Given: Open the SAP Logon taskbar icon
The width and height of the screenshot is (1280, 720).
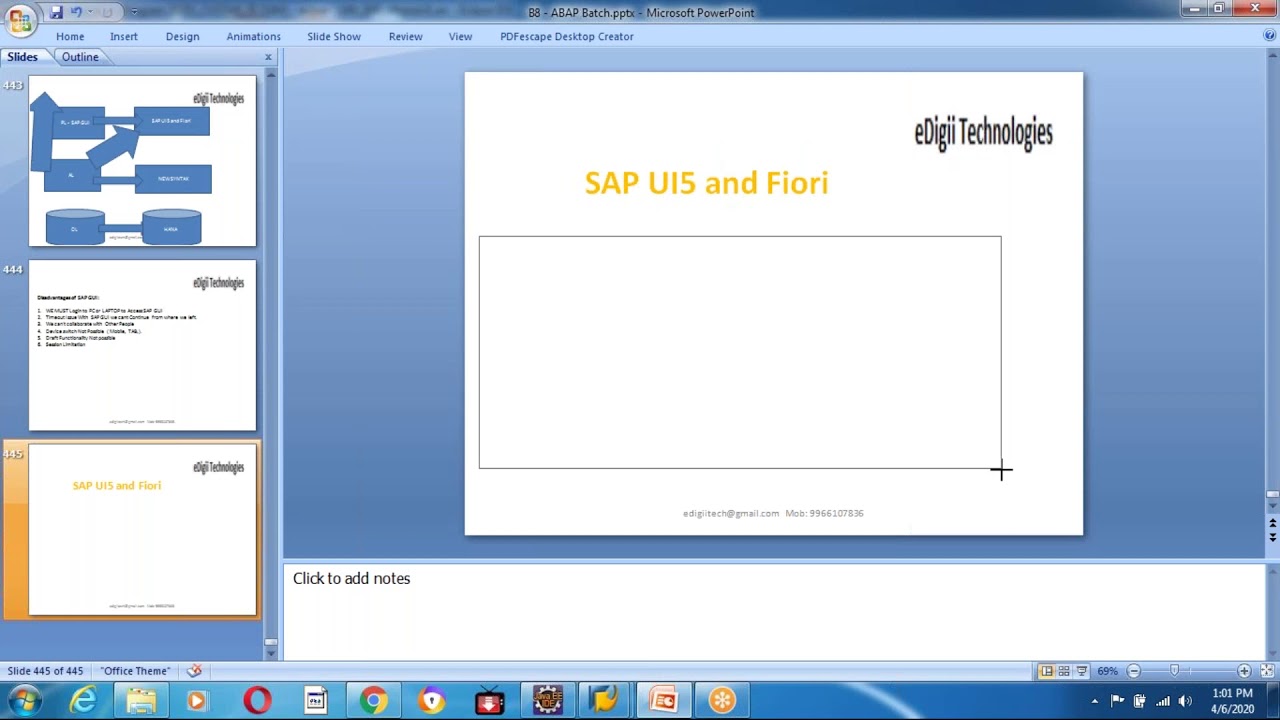Looking at the screenshot, I should 604,701.
